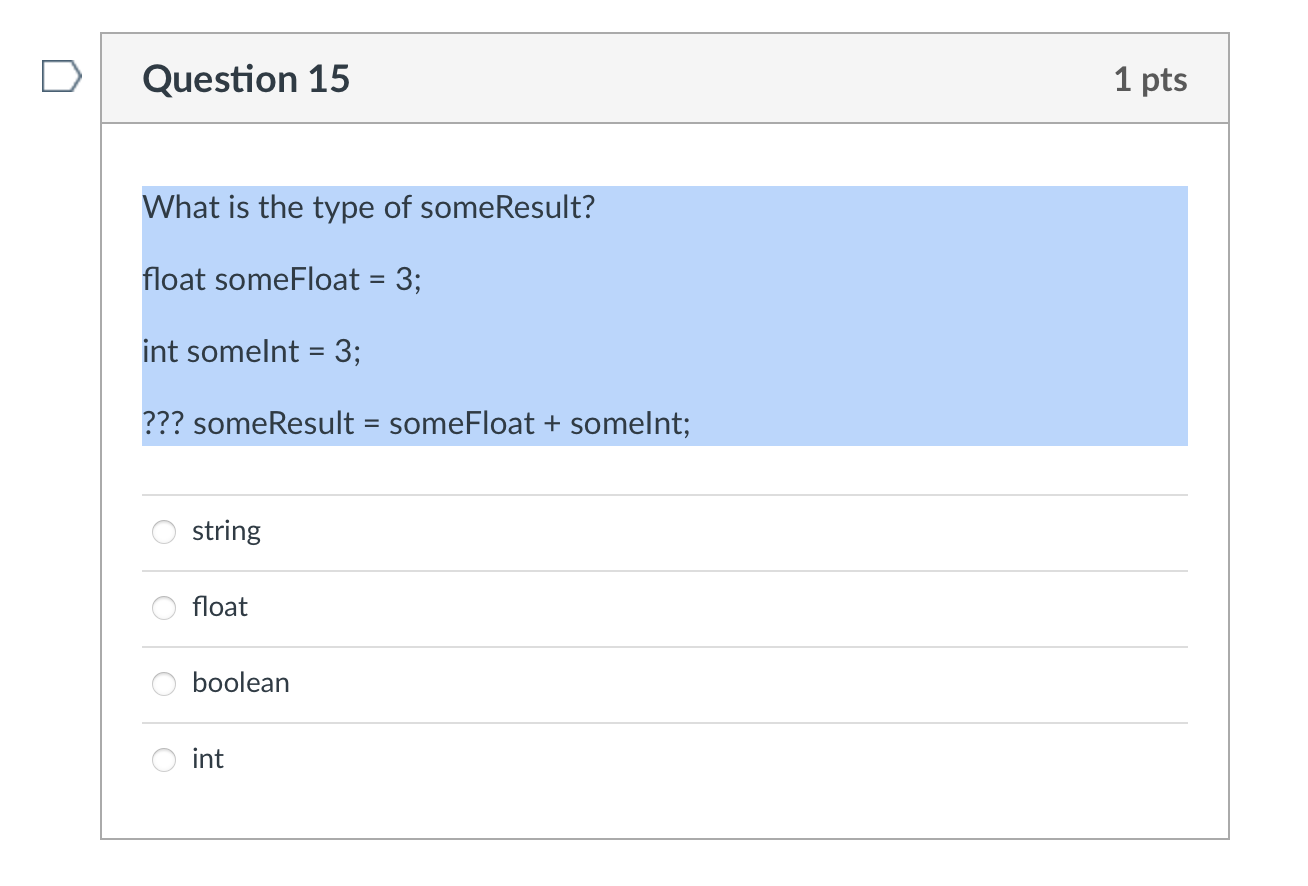Click the "string" answer label text

[x=226, y=531]
